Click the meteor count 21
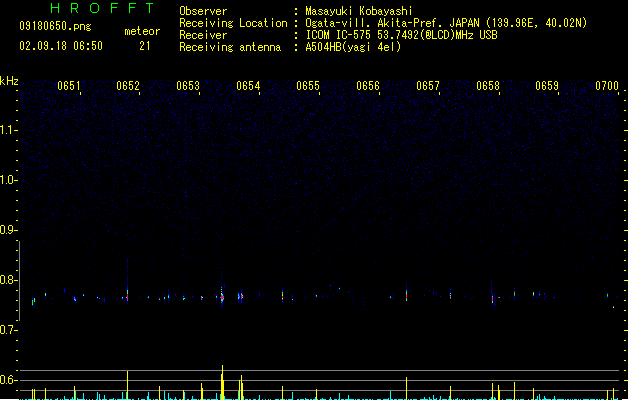The height and width of the screenshot is (400, 629). pos(145,46)
